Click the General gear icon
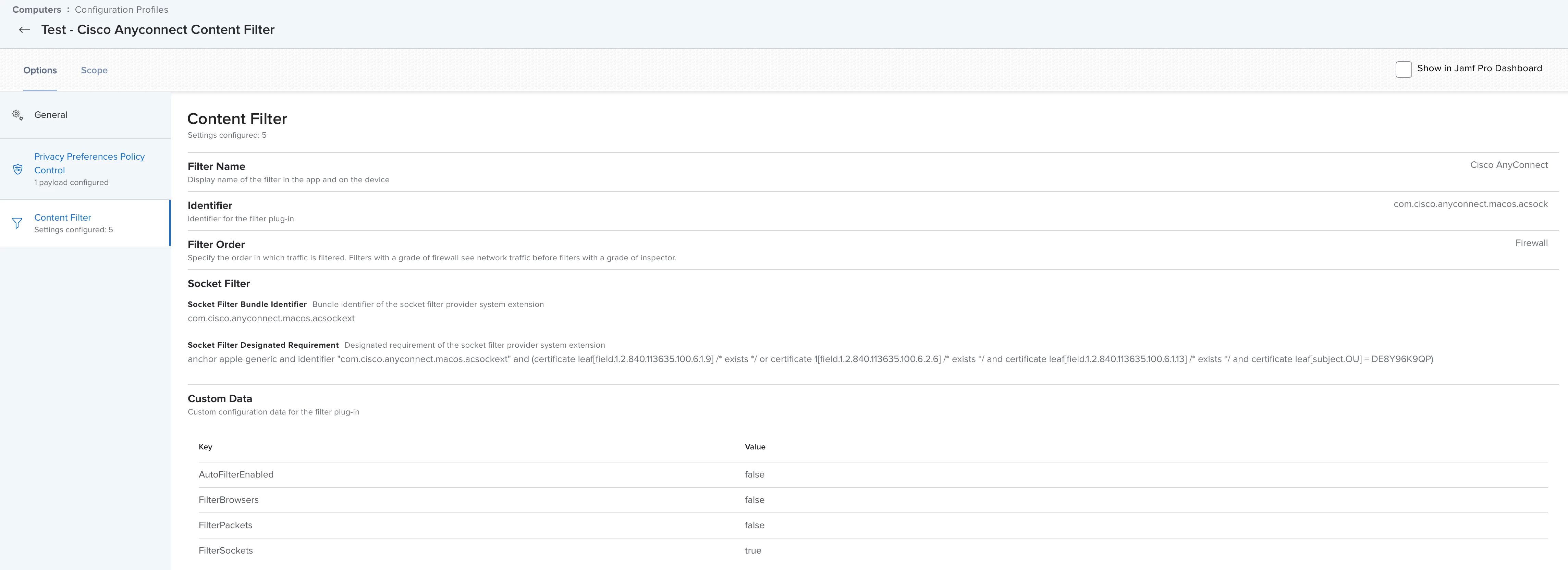The width and height of the screenshot is (1568, 570). tap(18, 115)
